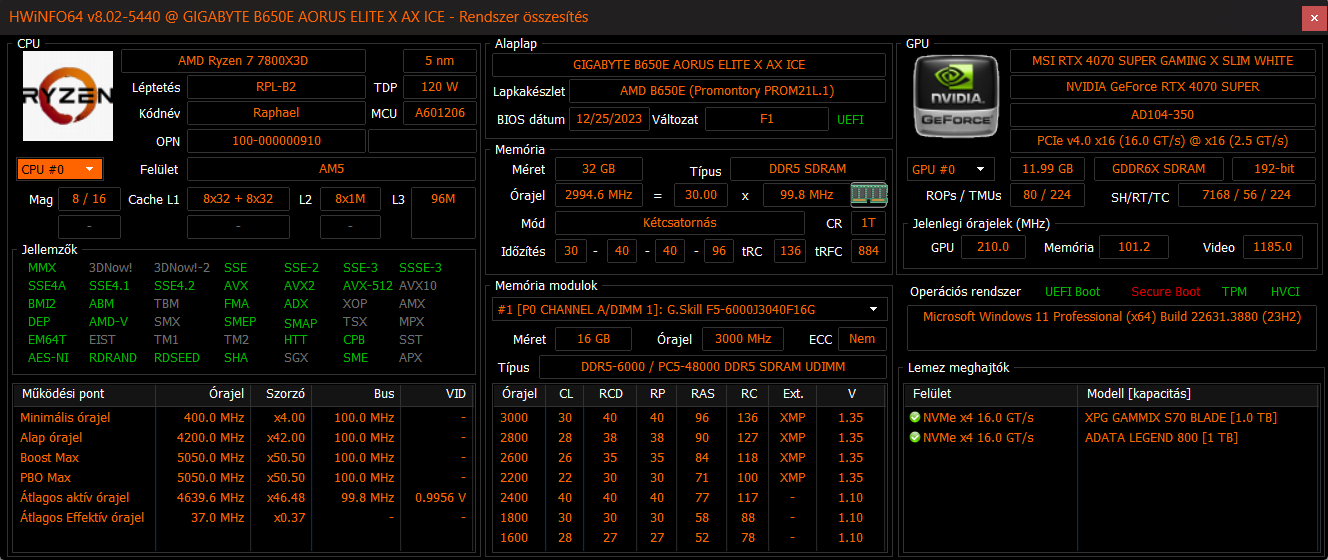
Task: Click the AMD Ryzen 7 7800X3D name field
Action: 243,60
